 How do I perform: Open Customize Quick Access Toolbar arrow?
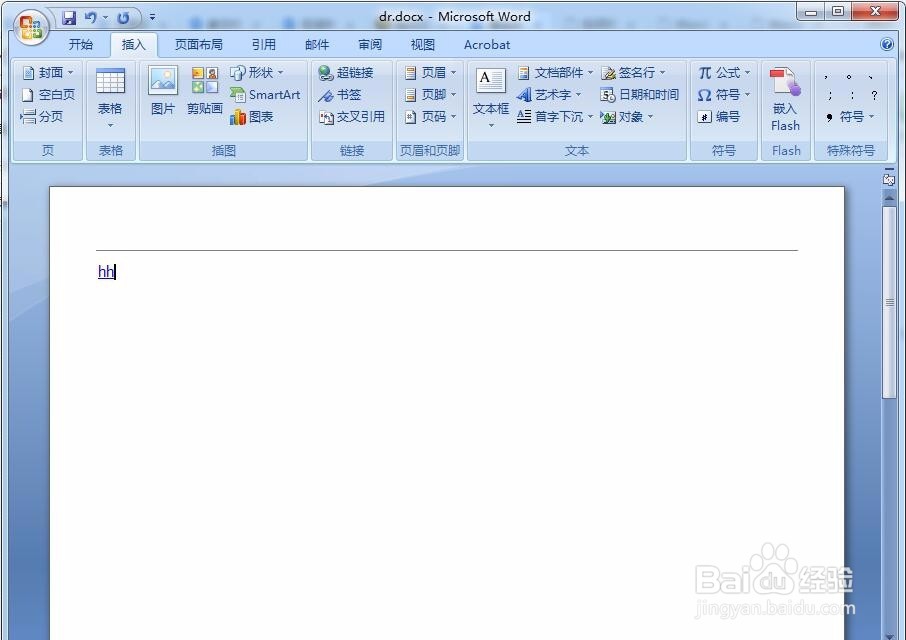153,17
